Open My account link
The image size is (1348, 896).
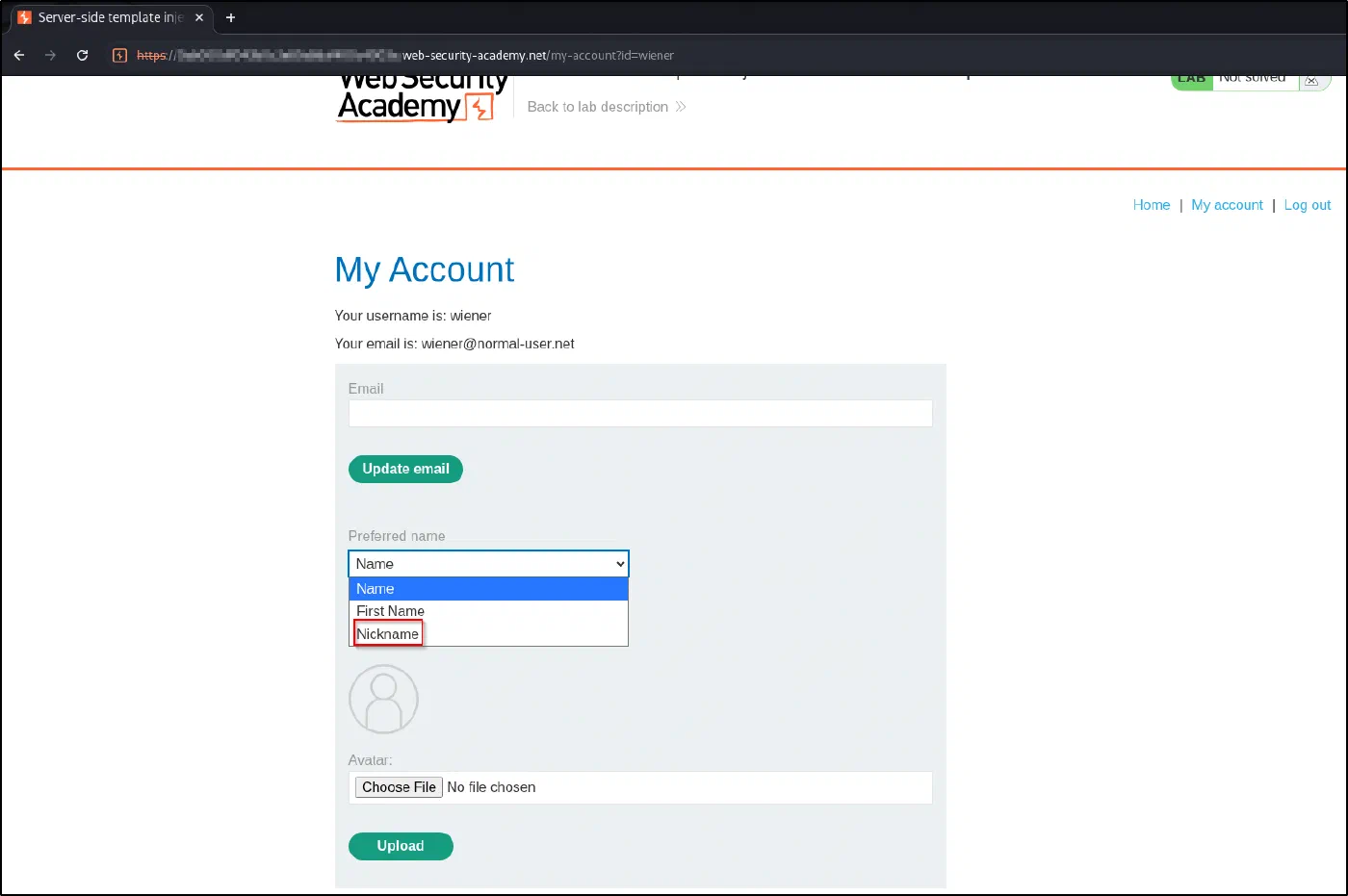1227,205
